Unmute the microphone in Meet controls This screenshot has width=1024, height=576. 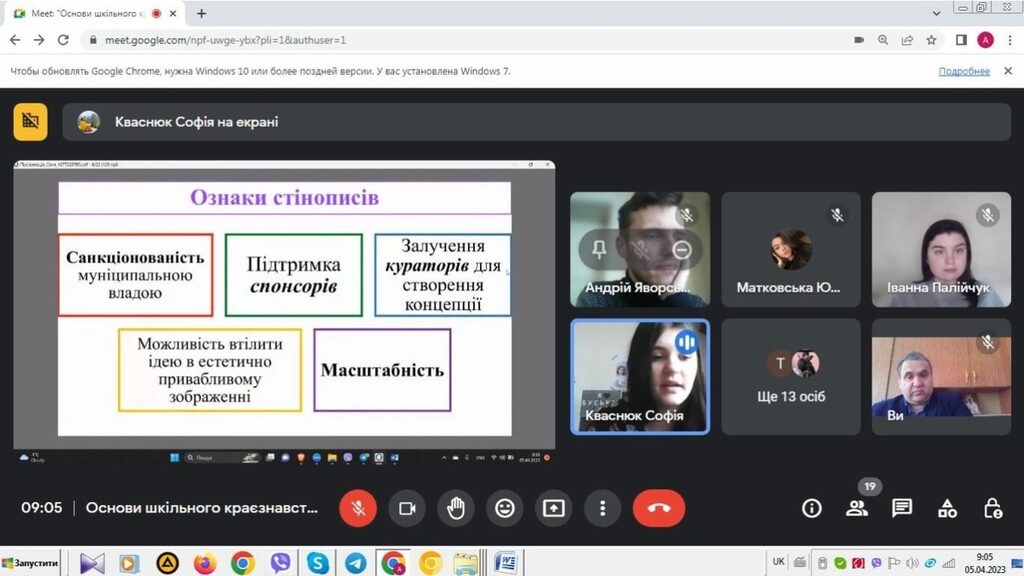pyautogui.click(x=358, y=508)
